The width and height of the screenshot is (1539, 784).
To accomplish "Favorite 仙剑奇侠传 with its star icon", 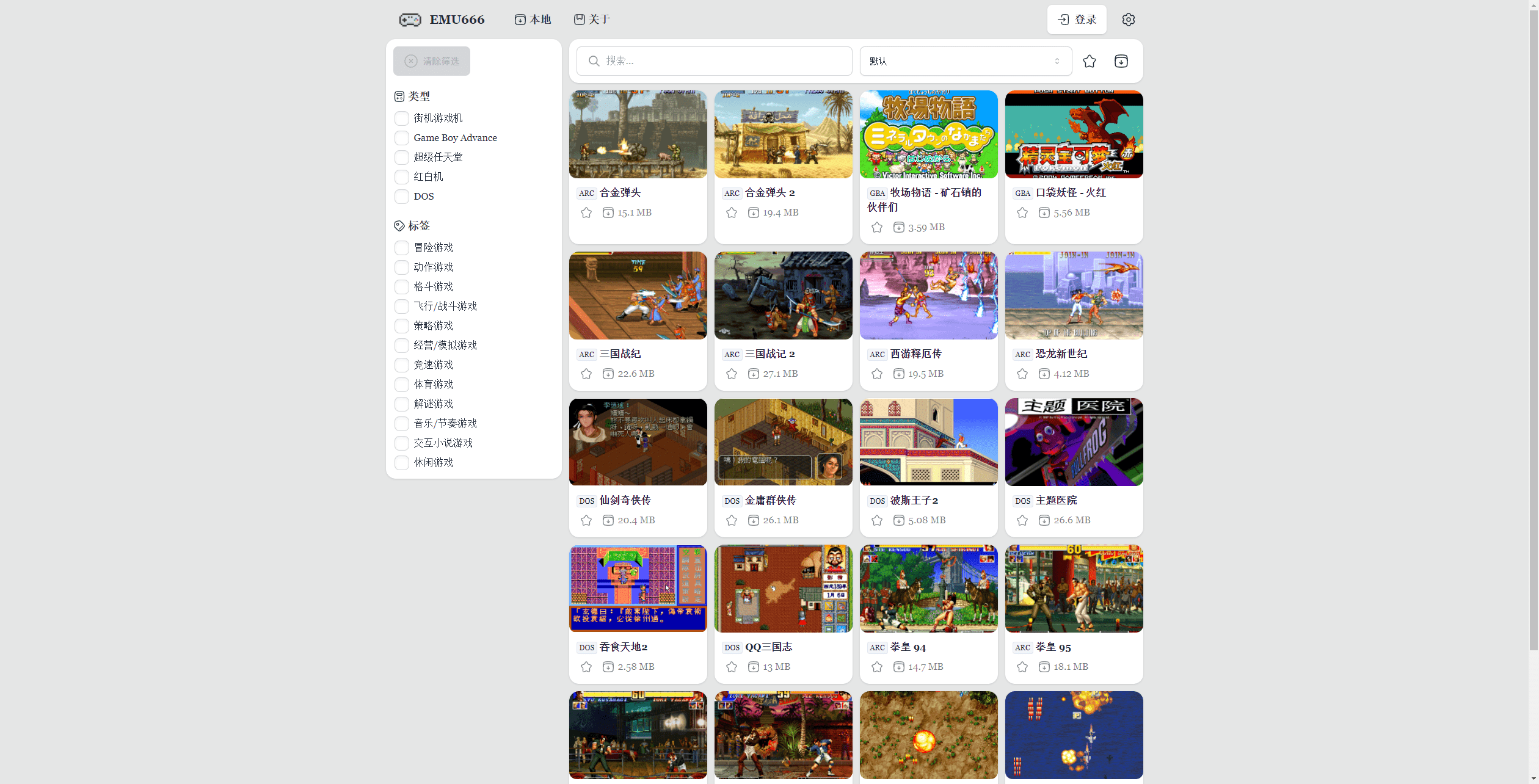I will tap(586, 520).
